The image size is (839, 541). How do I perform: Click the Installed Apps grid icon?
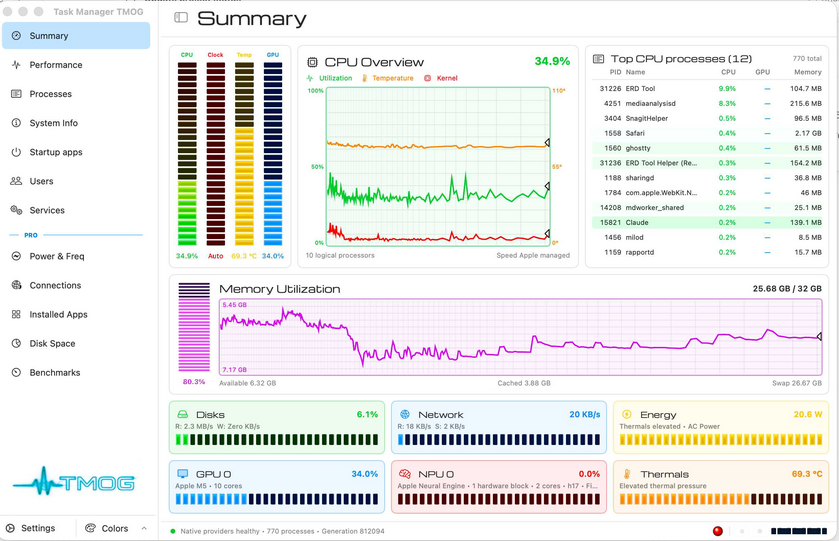pyautogui.click(x=16, y=314)
